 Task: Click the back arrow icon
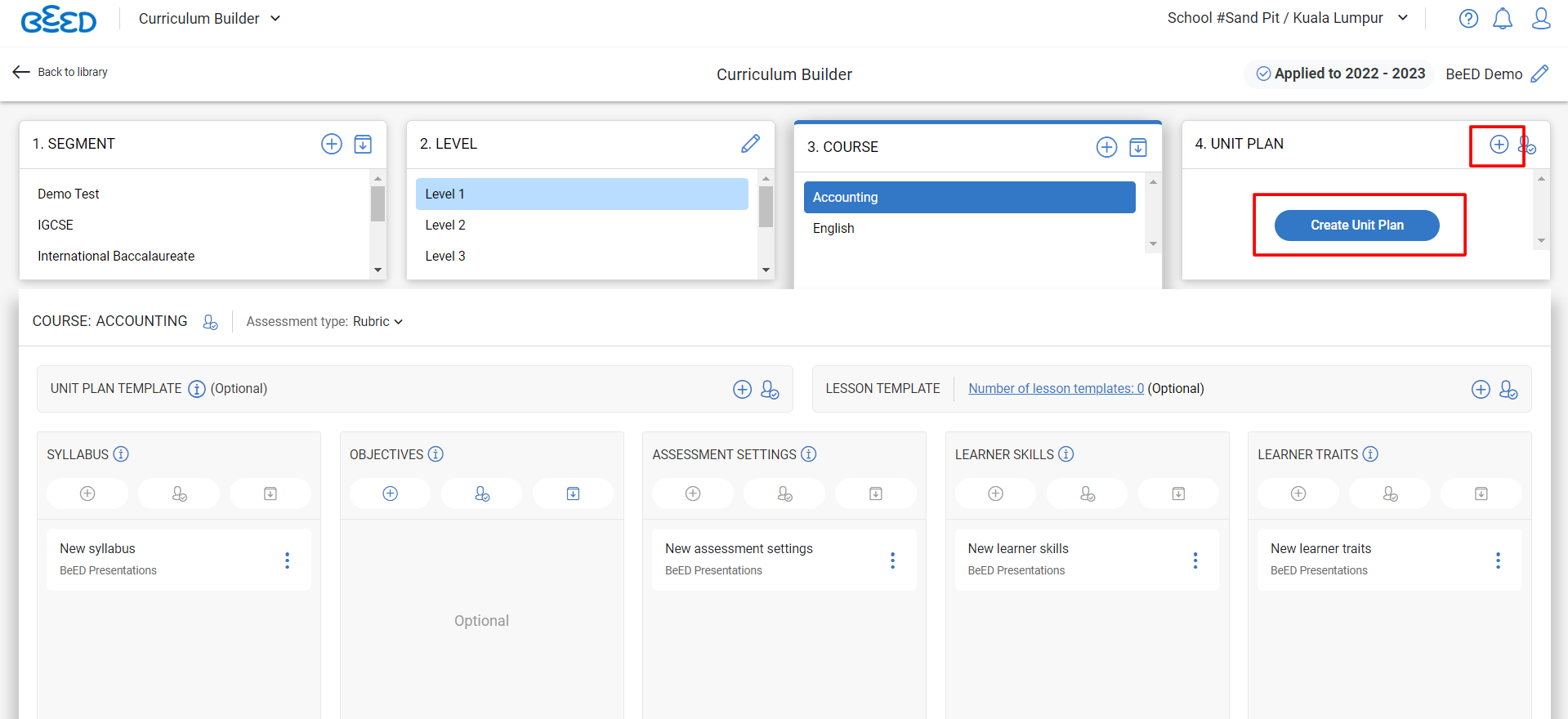pyautogui.click(x=21, y=72)
